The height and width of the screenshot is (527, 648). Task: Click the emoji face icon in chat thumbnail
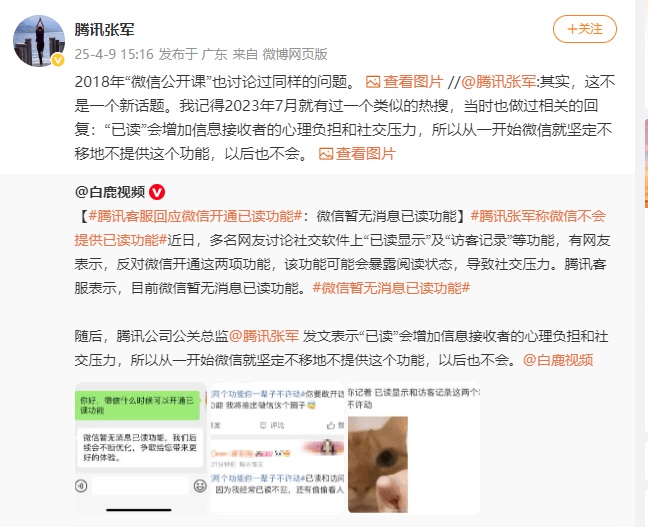[200, 486]
